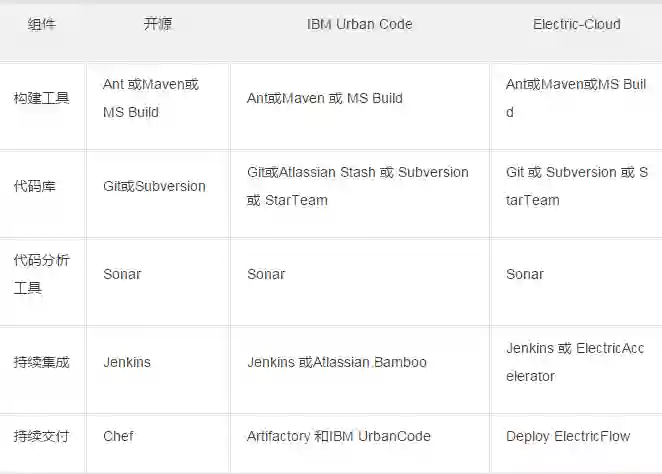Click the 构建工具 row label
The height and width of the screenshot is (474, 662).
click(42, 98)
